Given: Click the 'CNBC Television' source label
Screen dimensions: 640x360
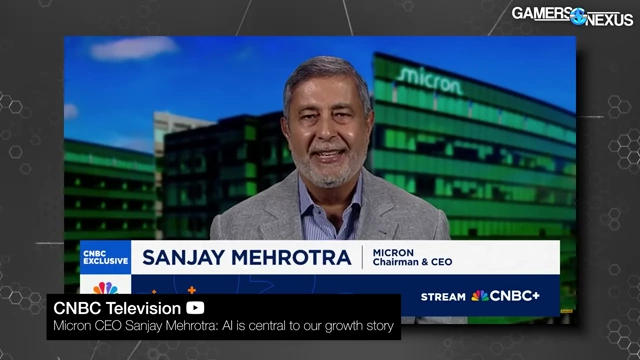Looking at the screenshot, I should tap(117, 308).
